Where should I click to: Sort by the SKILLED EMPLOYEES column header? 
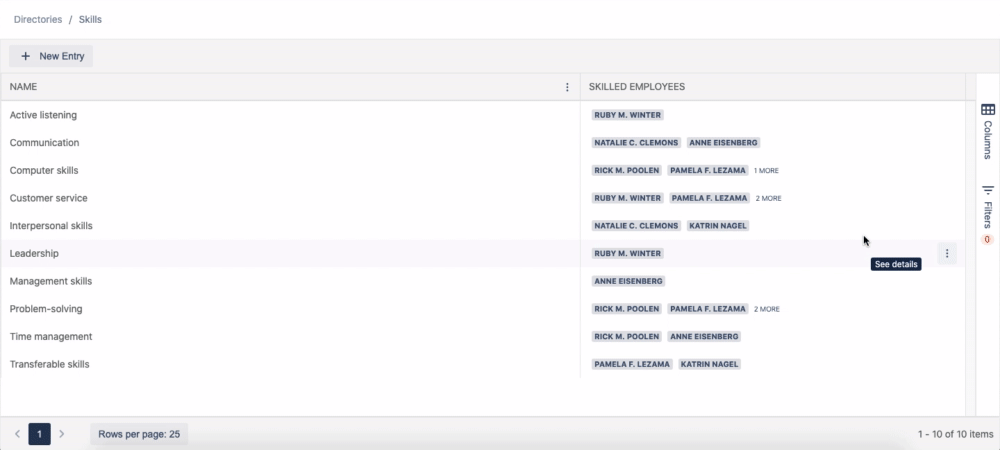pyautogui.click(x=636, y=87)
